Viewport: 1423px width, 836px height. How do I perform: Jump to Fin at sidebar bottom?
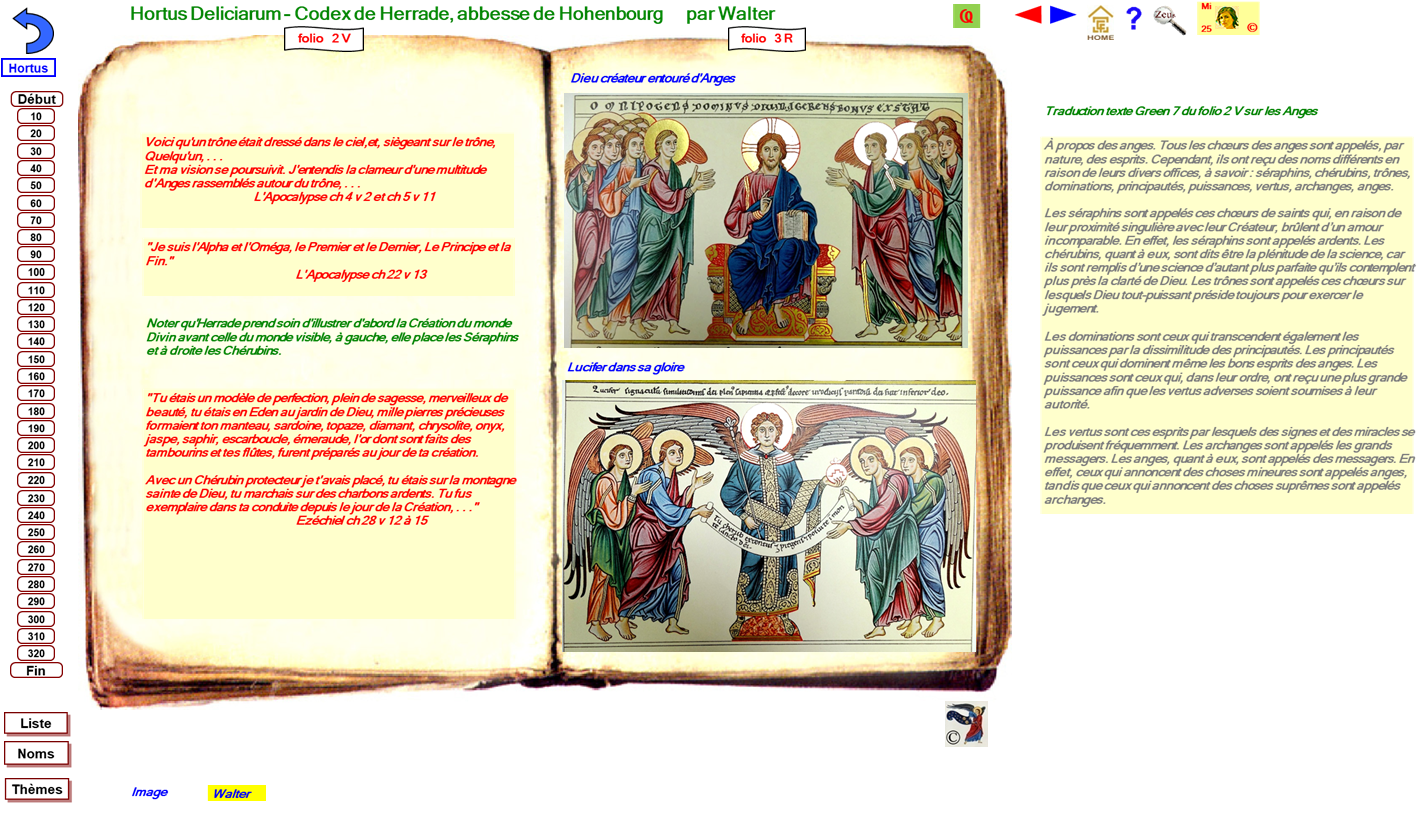tap(37, 670)
